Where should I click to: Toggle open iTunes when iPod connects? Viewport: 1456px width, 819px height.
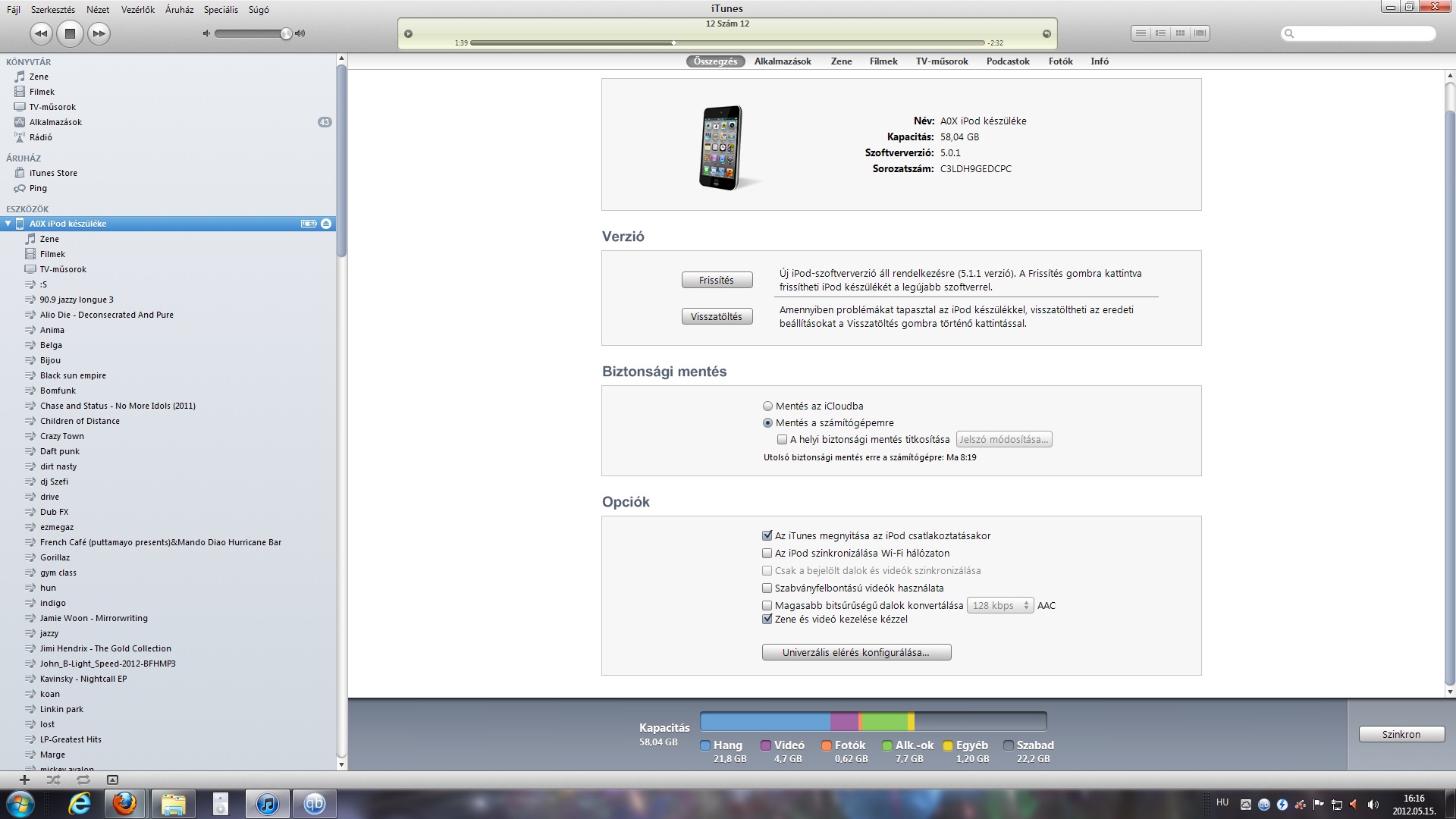point(767,536)
